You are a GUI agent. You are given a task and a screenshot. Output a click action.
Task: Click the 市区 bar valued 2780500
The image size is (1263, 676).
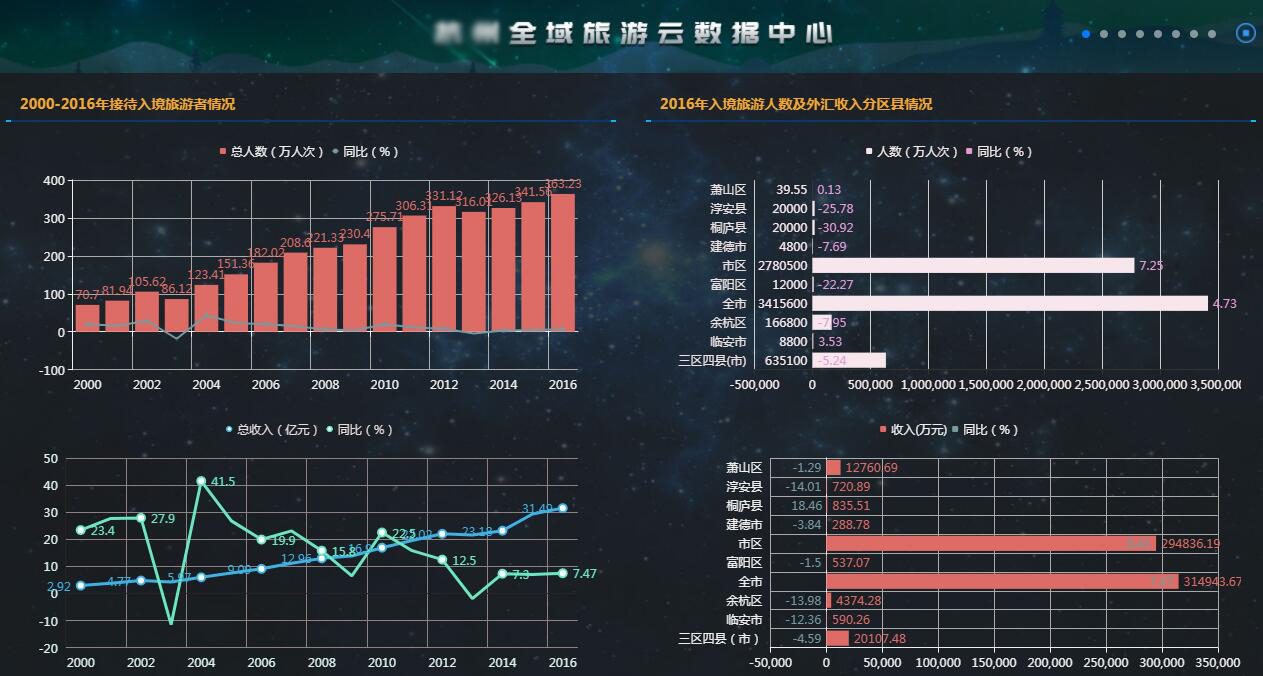tap(973, 265)
